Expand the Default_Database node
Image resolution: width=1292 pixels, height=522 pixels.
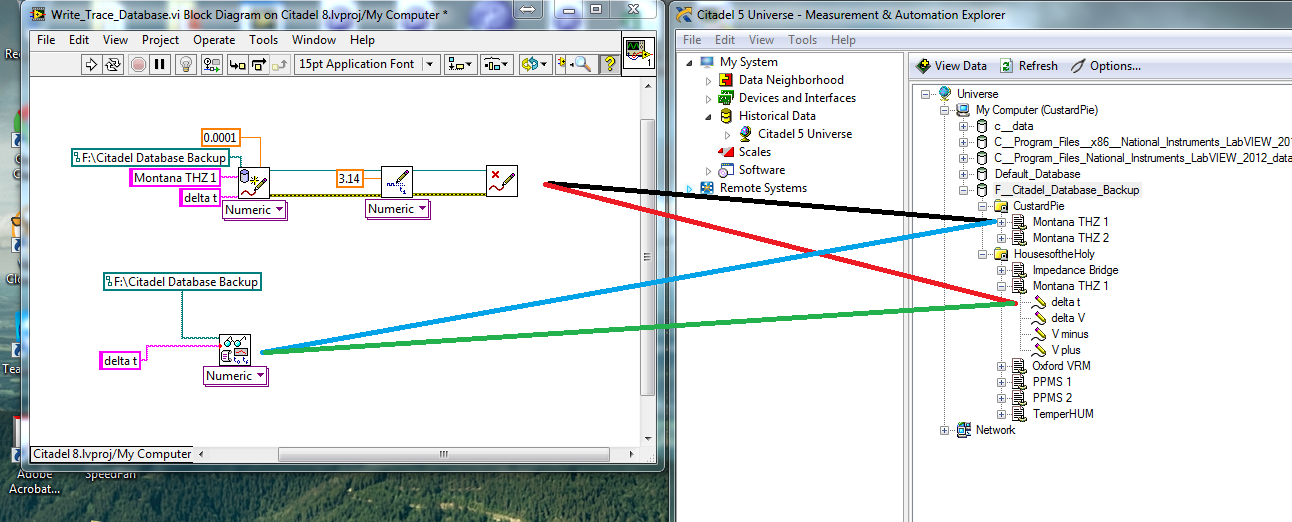[x=964, y=174]
